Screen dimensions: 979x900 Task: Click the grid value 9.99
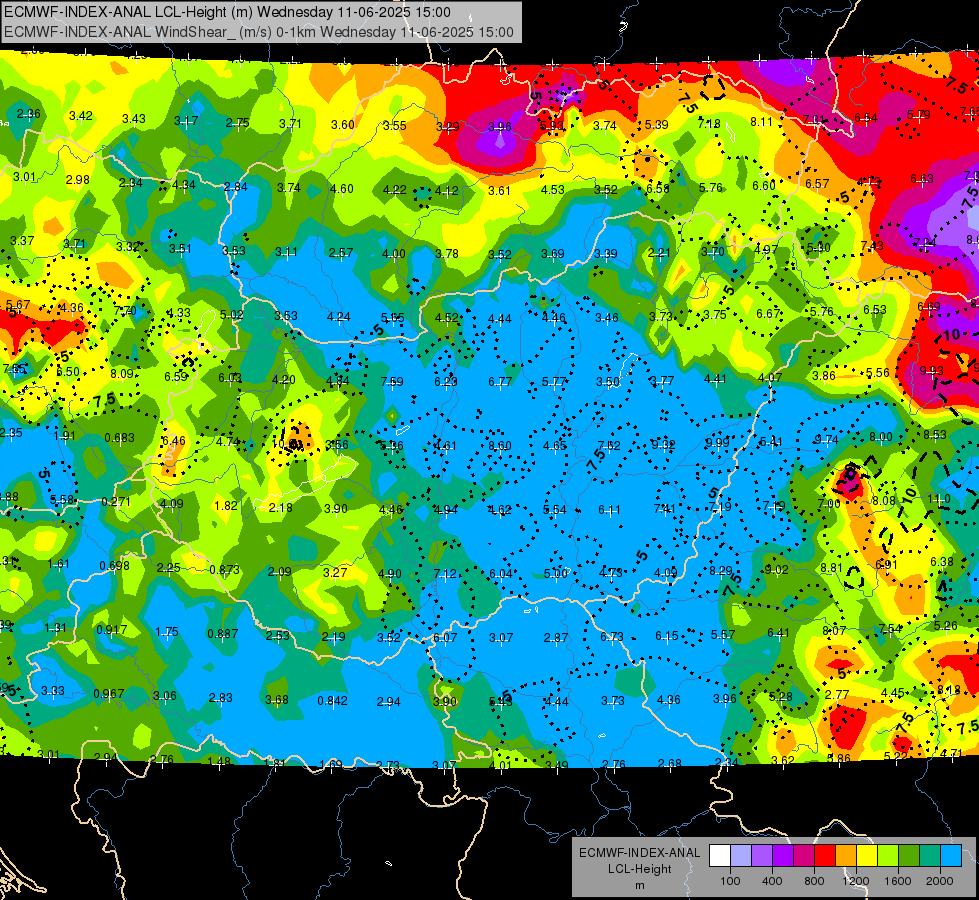(x=717, y=442)
